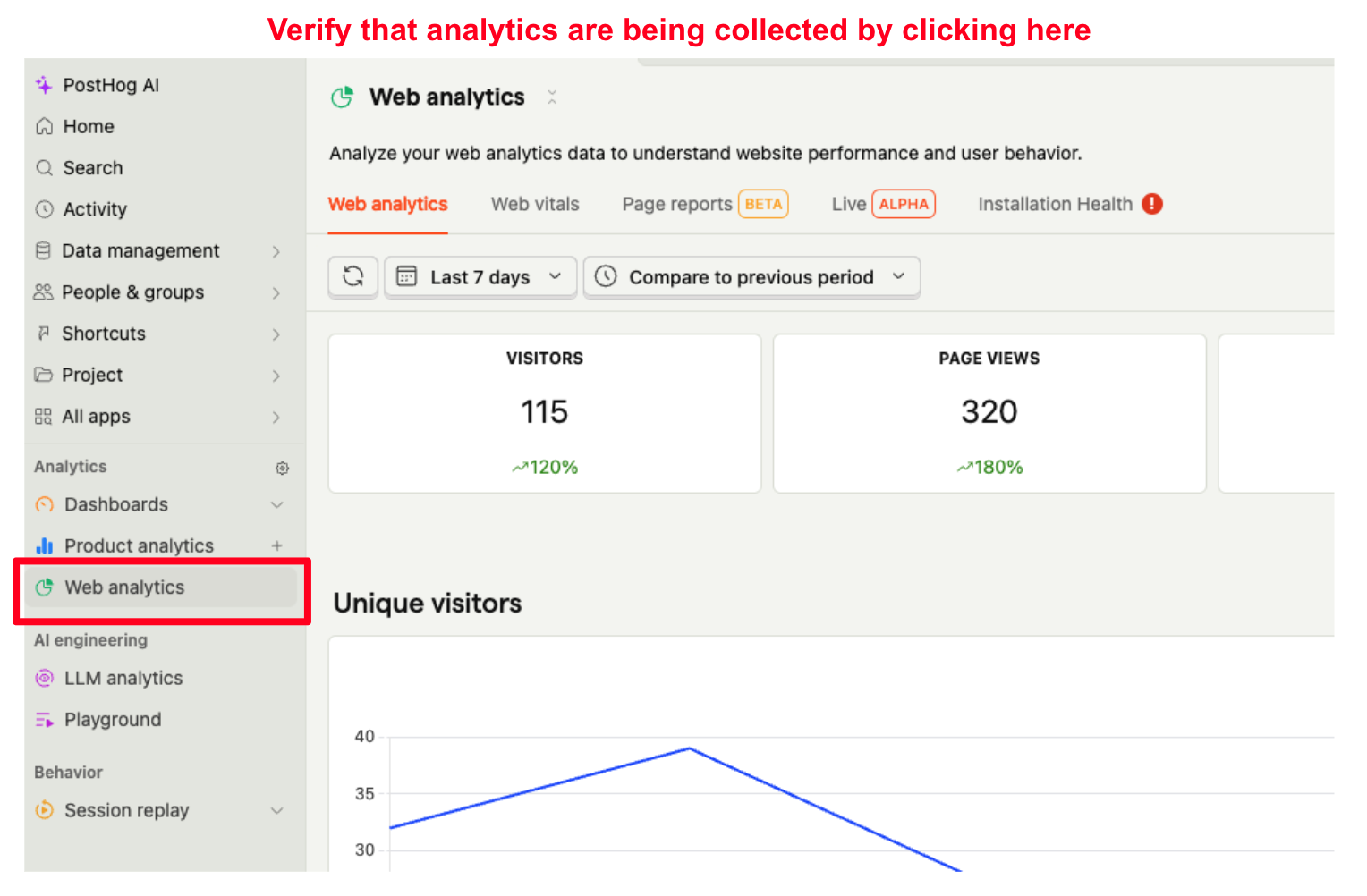1367x896 pixels.
Task: Expand the Session replay section
Action: point(276,810)
